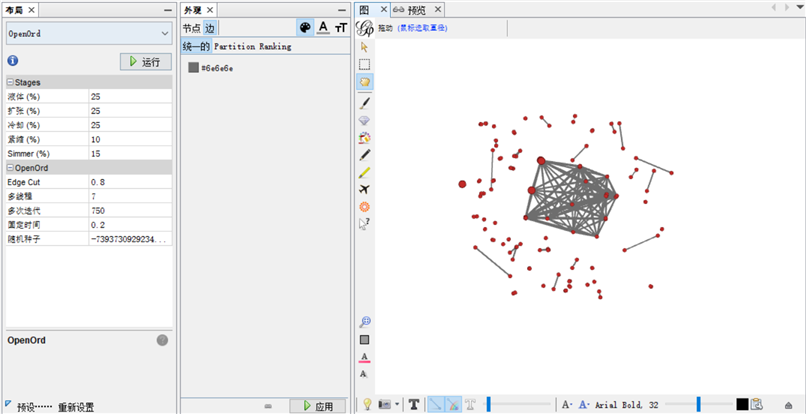
Task: Click the gray OpenOrd help question icon
Action: point(162,340)
